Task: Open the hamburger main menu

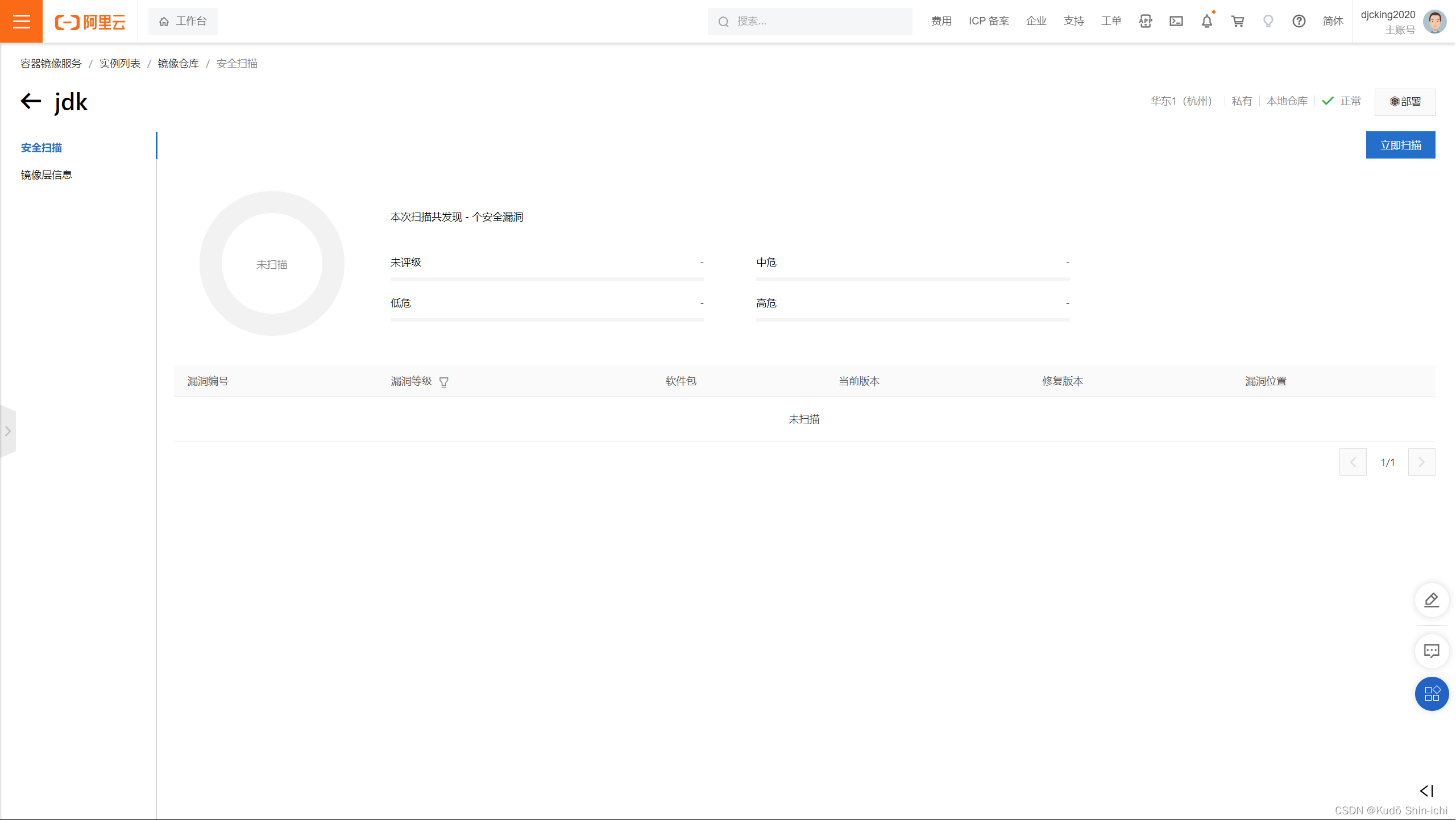Action: (21, 21)
